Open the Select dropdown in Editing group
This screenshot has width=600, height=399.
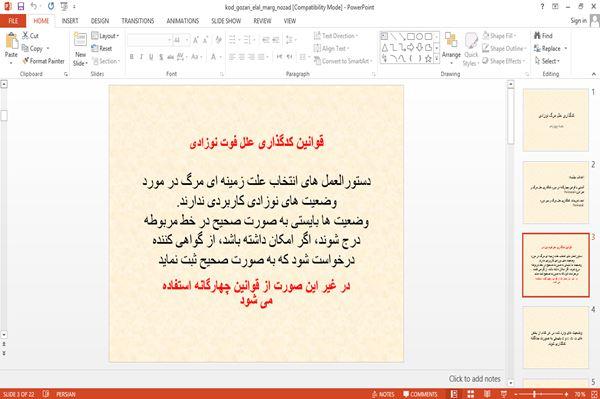(x=547, y=61)
